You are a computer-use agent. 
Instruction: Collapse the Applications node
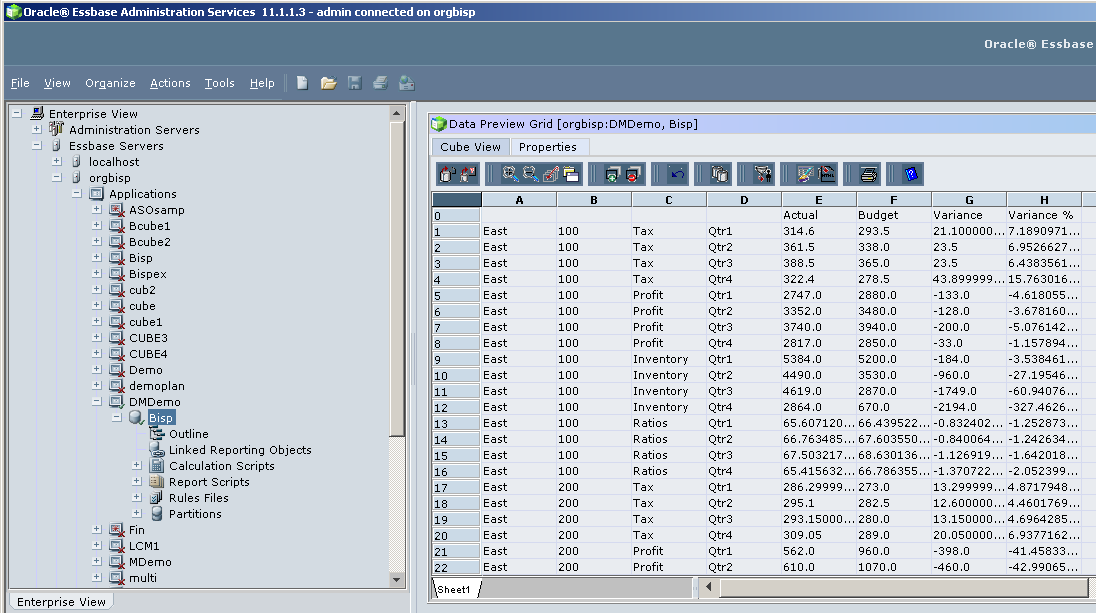pyautogui.click(x=77, y=194)
